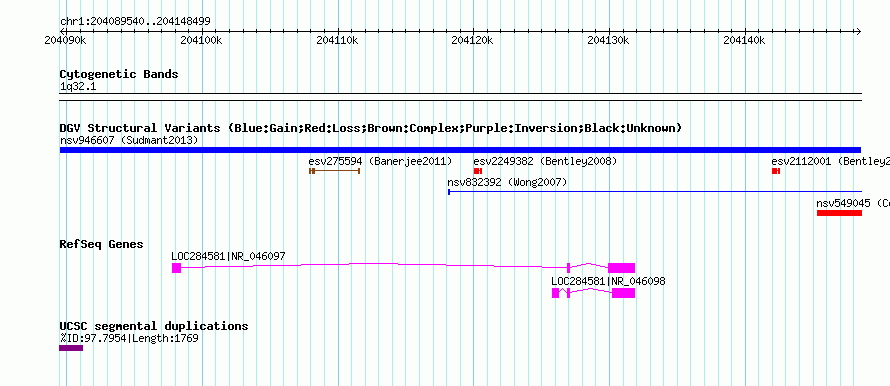
Task: Open the nsv946607 (Sudmant2013) label
Action: (129, 140)
